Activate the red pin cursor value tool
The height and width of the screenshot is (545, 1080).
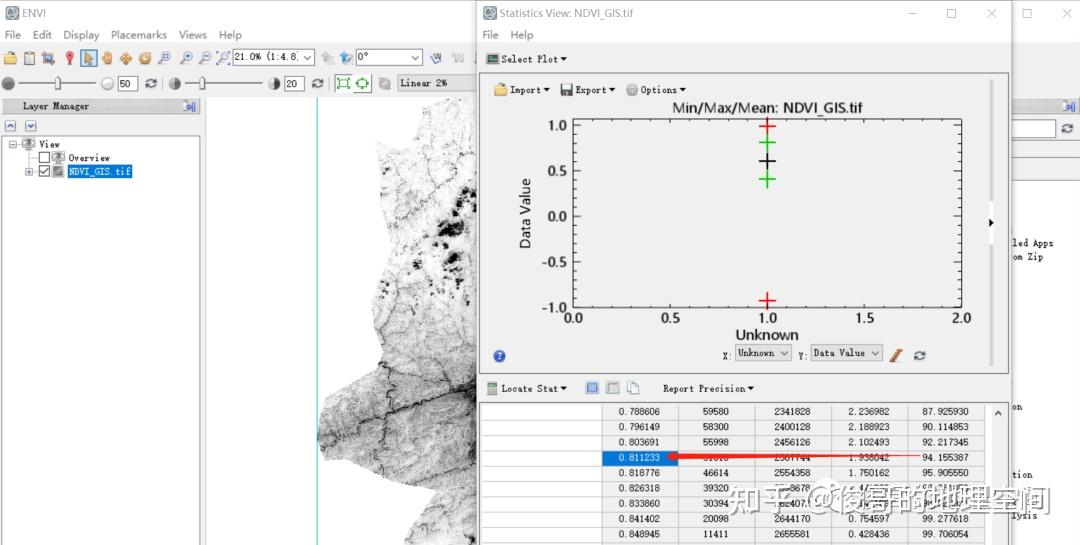[69, 59]
